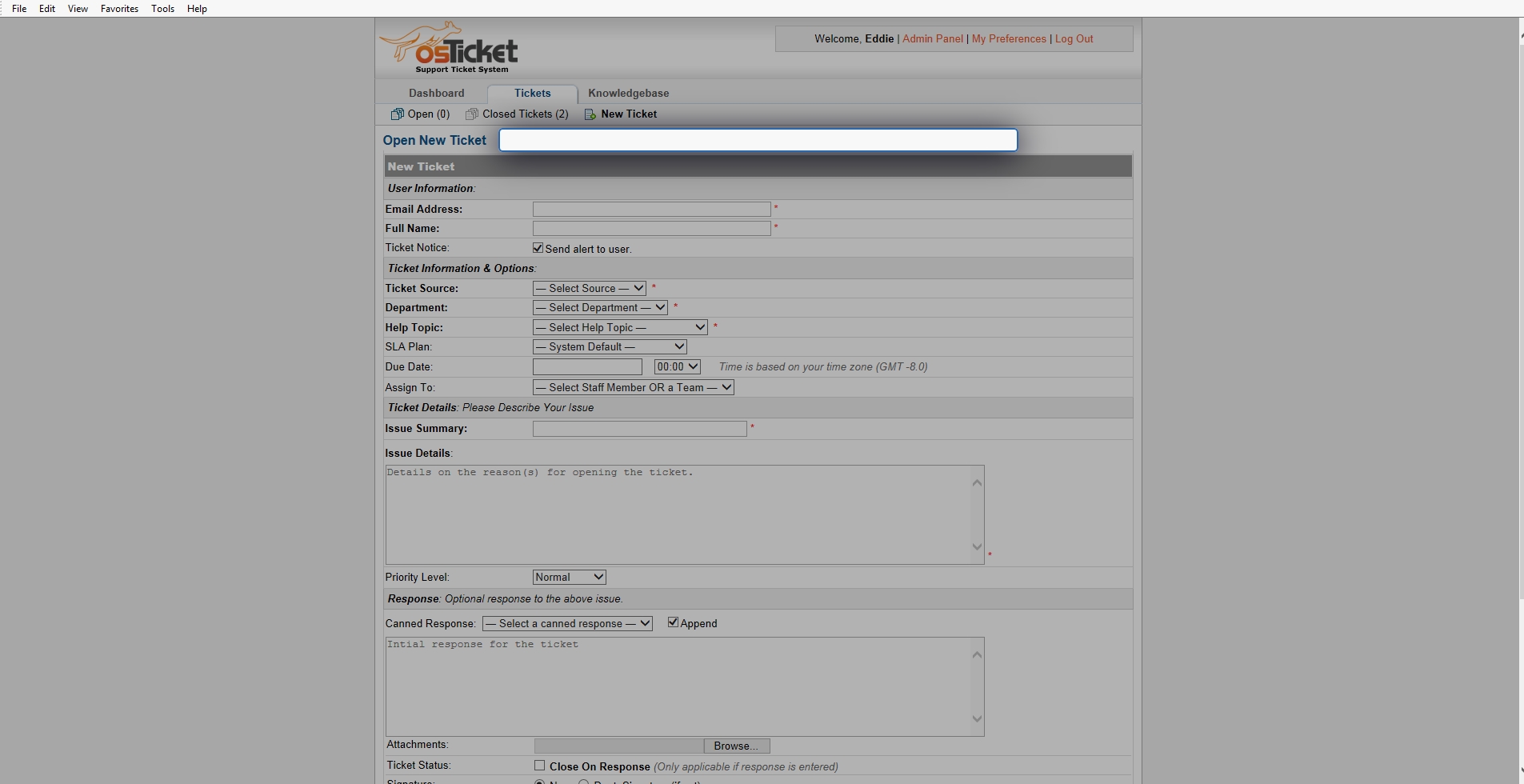Open the due time 00:00 dropdown

(x=677, y=366)
